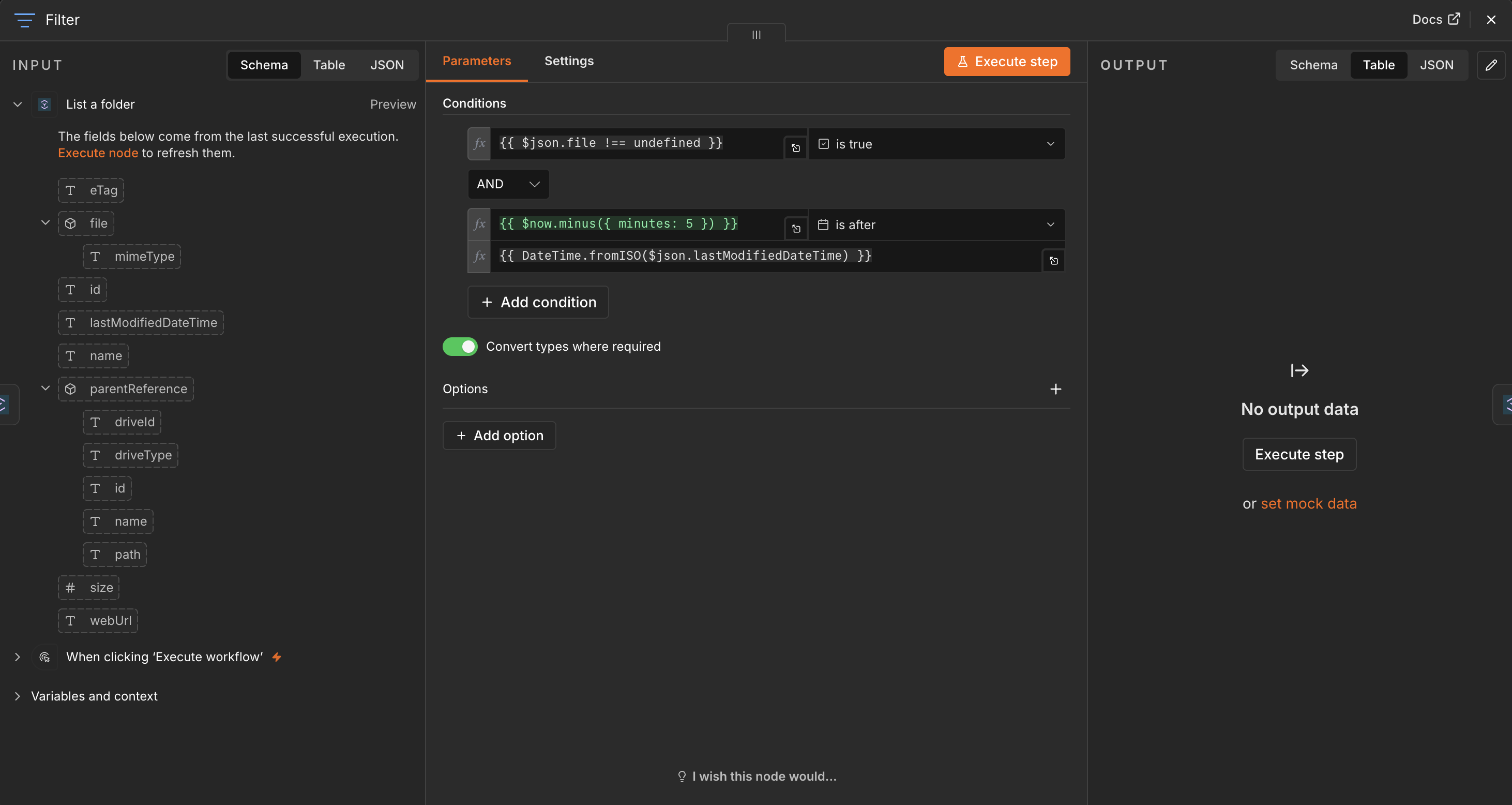The height and width of the screenshot is (805, 1512).
Task: Click the plus icon beside Options
Action: 1055,389
